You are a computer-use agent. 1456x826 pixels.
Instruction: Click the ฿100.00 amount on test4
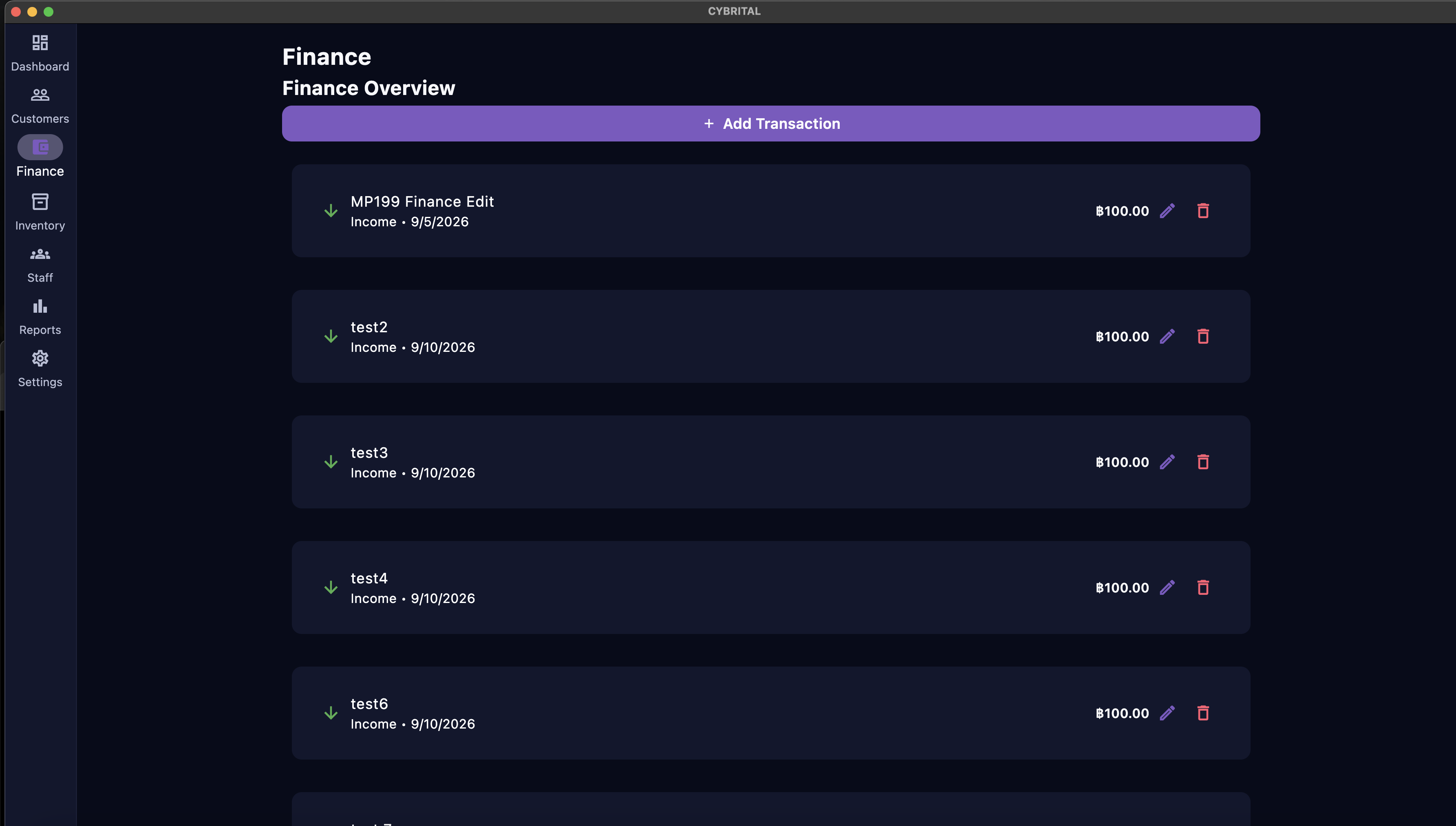1122,588
